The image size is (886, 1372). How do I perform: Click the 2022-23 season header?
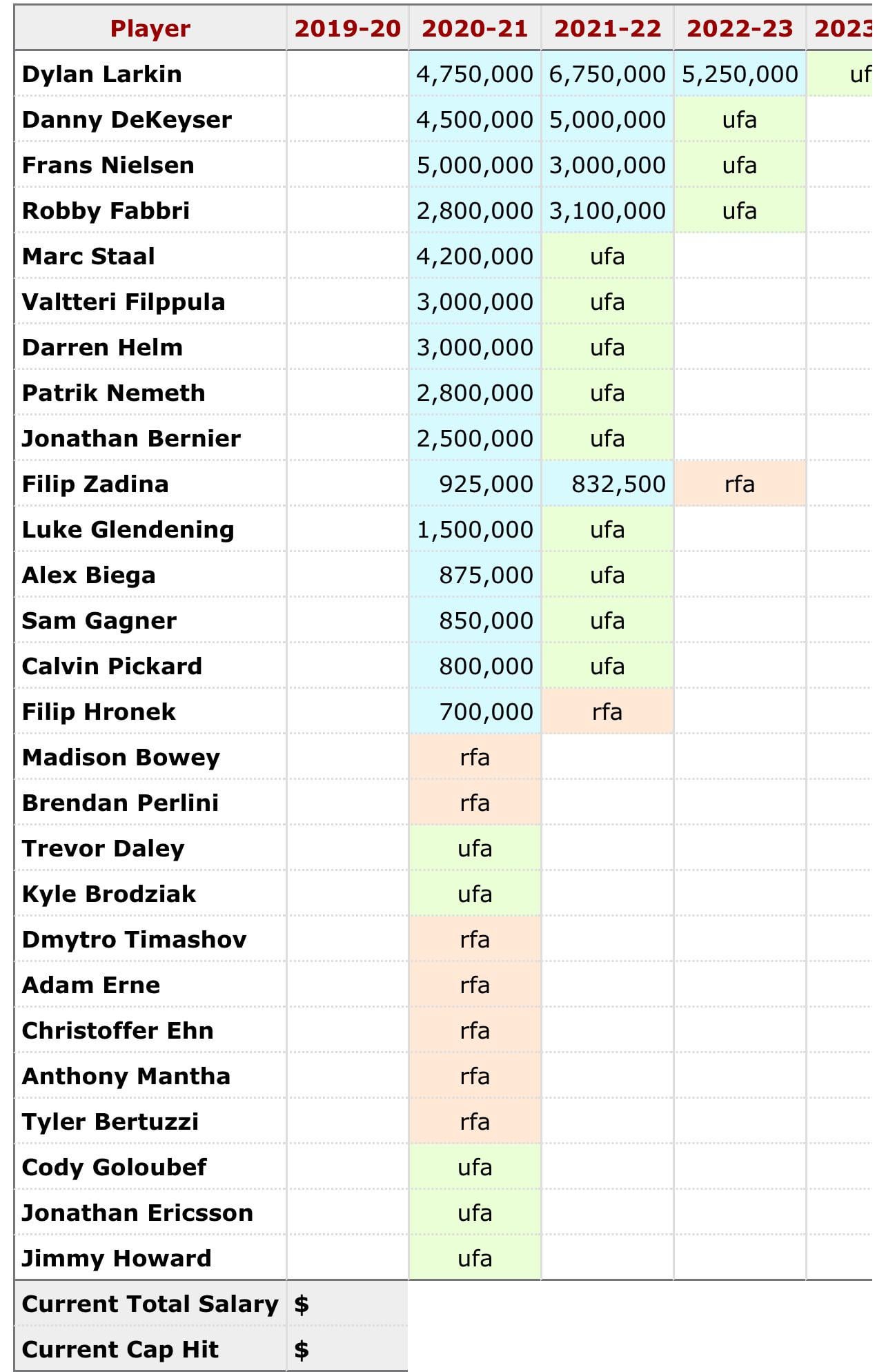(x=740, y=28)
